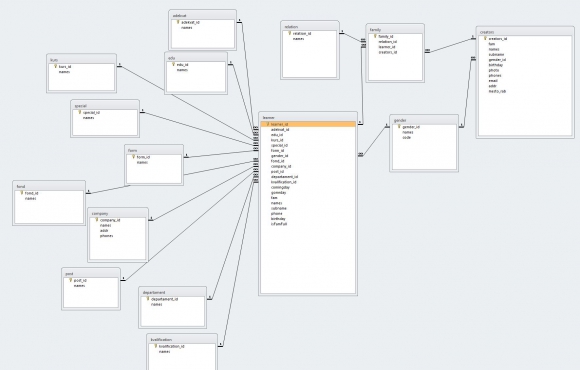Select the gender table header
The image size is (580, 370).
[424, 120]
